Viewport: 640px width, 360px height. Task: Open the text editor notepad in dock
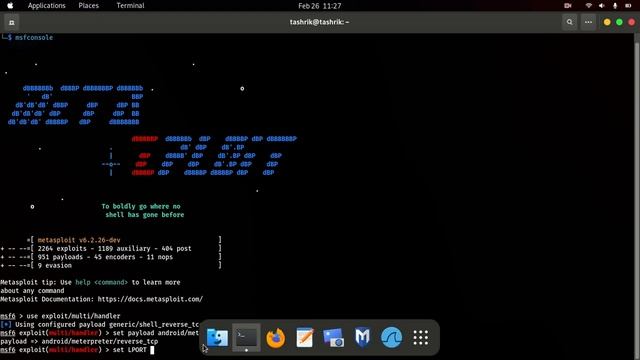(x=304, y=338)
